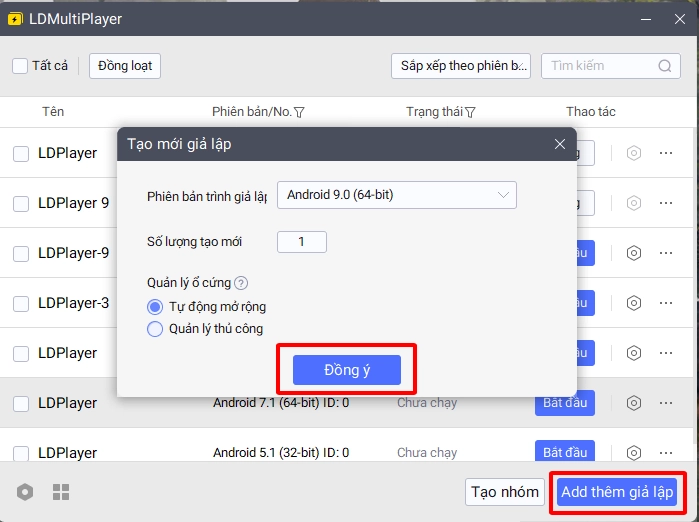
Task: Click the filter icon next to Trạng thái
Action: [x=470, y=112]
